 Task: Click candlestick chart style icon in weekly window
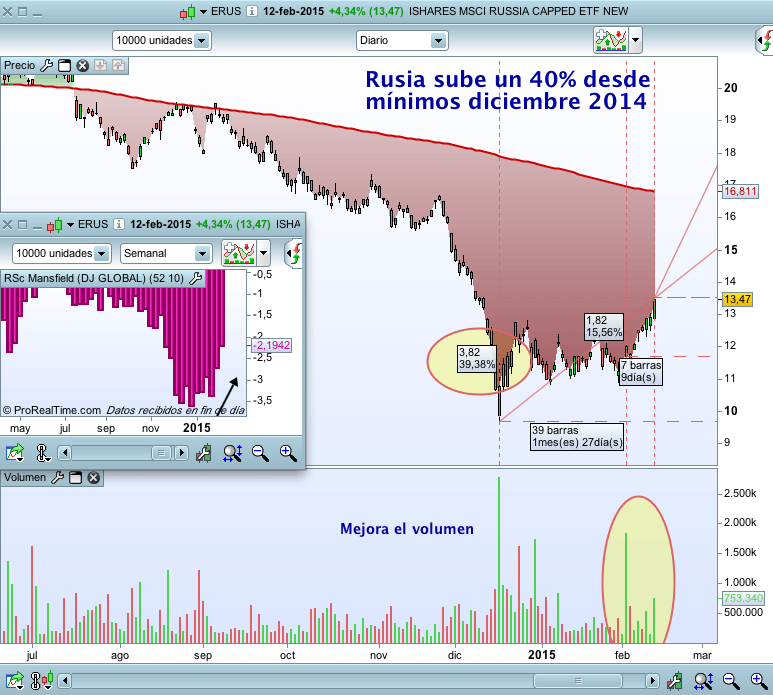point(57,224)
